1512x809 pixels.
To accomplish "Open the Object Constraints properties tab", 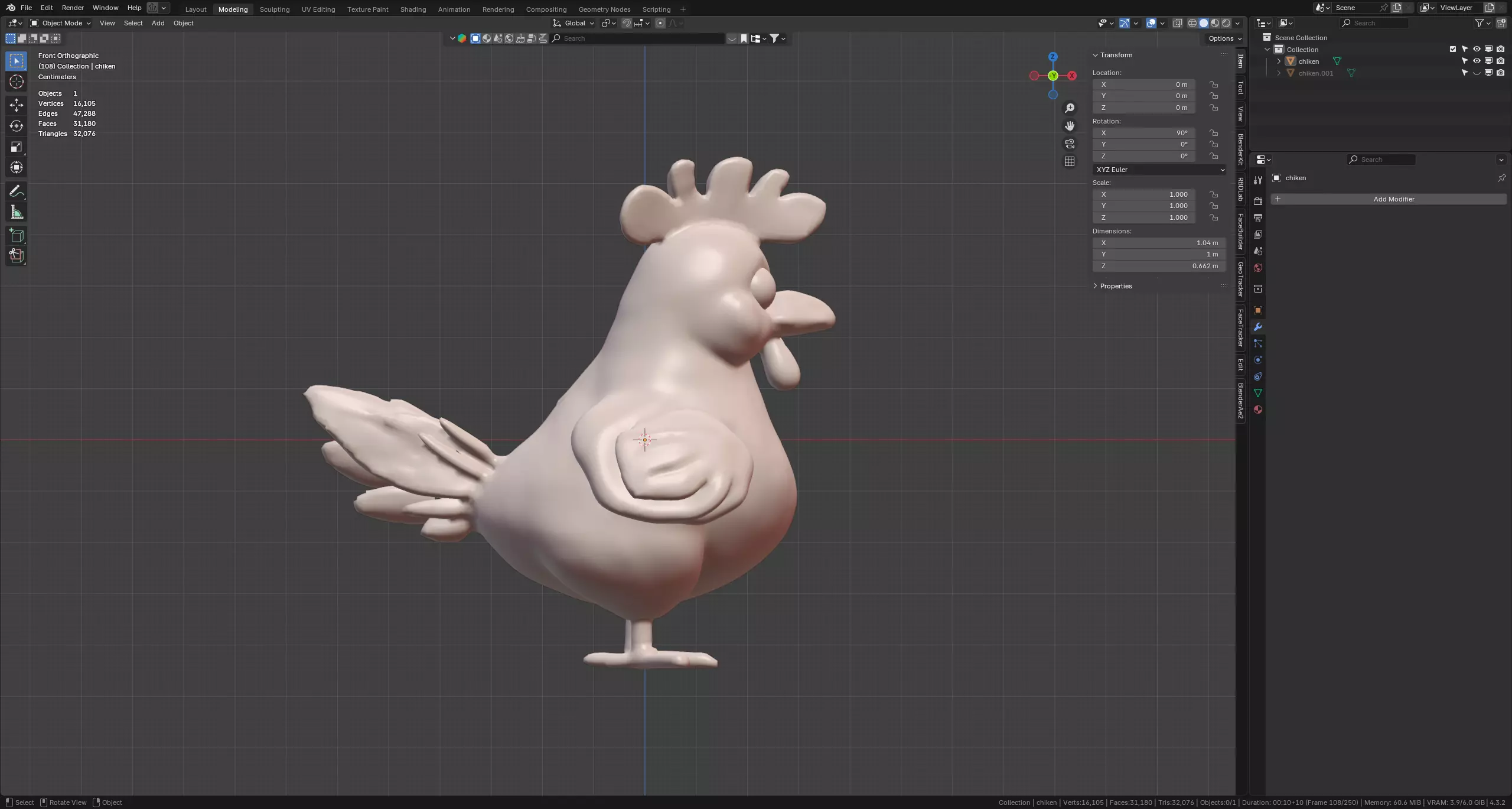I will click(1258, 376).
